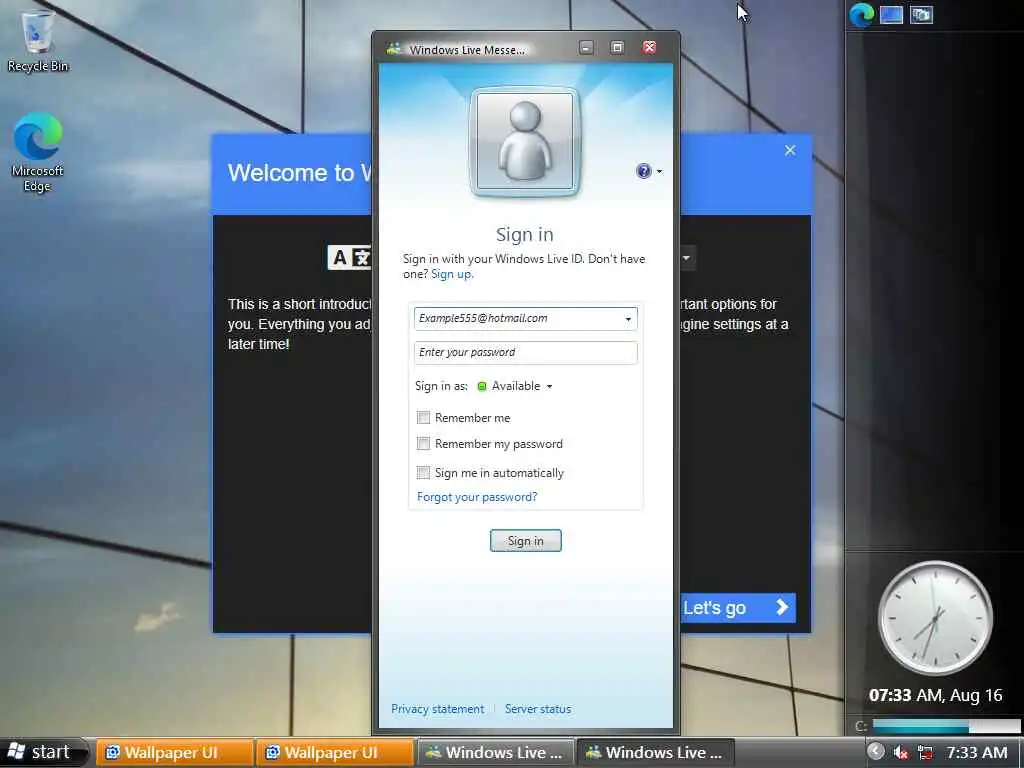Click the network connection tray icon

pyautogui.click(x=925, y=752)
